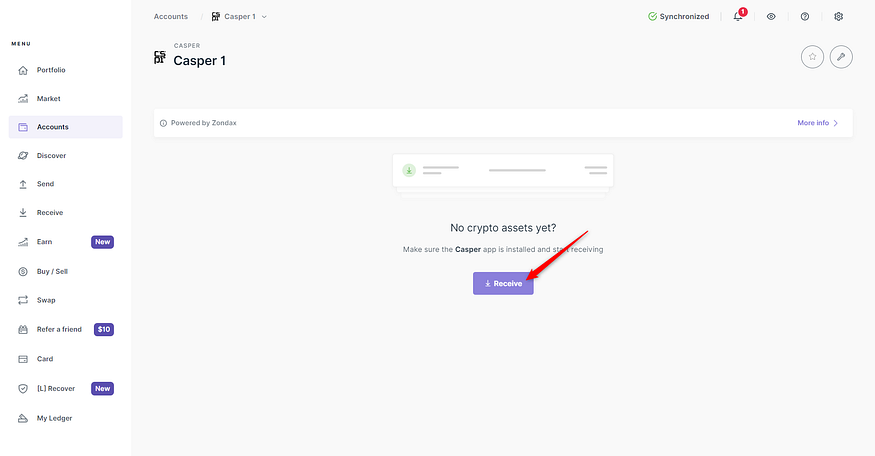Click the New badge next to Recover
Screen dimensions: 875x456
[103, 388]
